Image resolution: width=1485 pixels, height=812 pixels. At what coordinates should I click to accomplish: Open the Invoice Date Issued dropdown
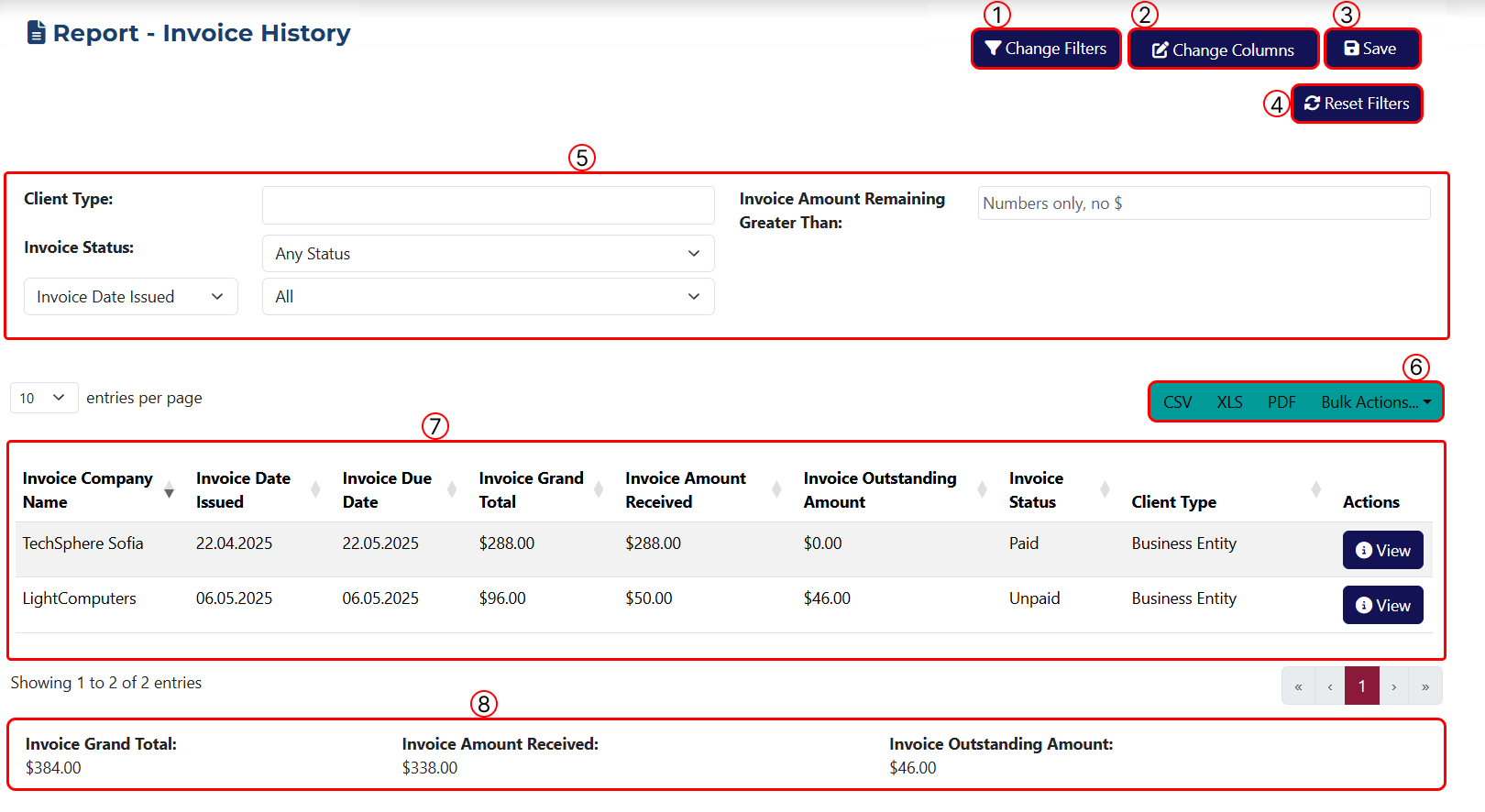131,297
